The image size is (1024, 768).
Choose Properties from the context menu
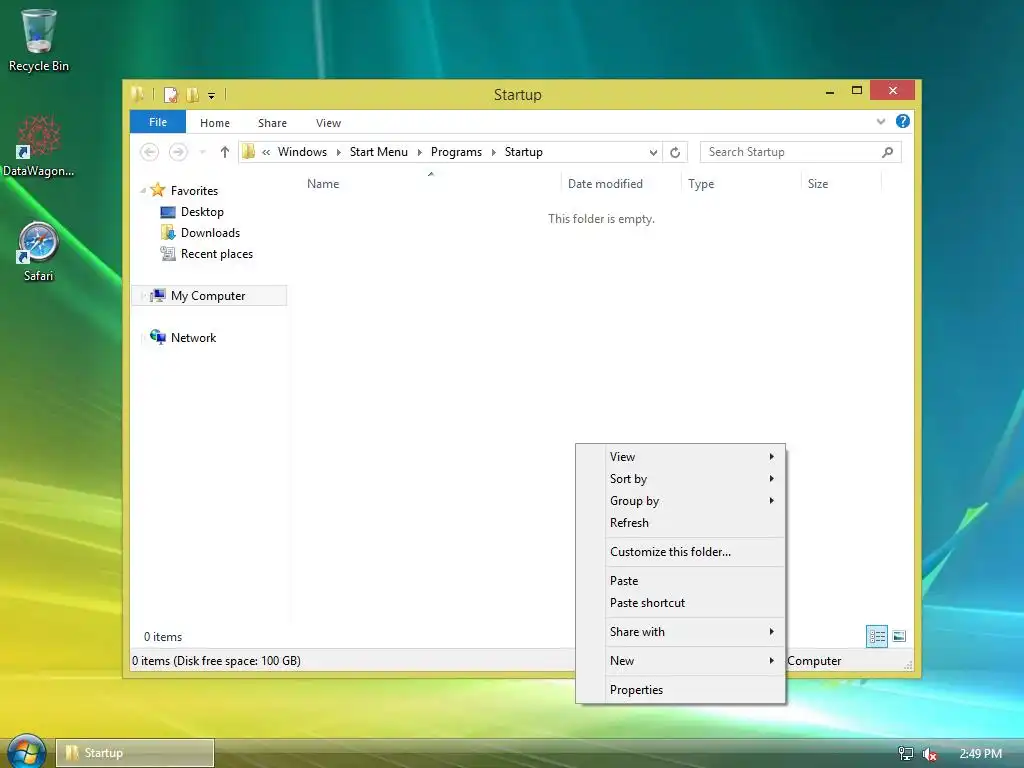coord(680,690)
